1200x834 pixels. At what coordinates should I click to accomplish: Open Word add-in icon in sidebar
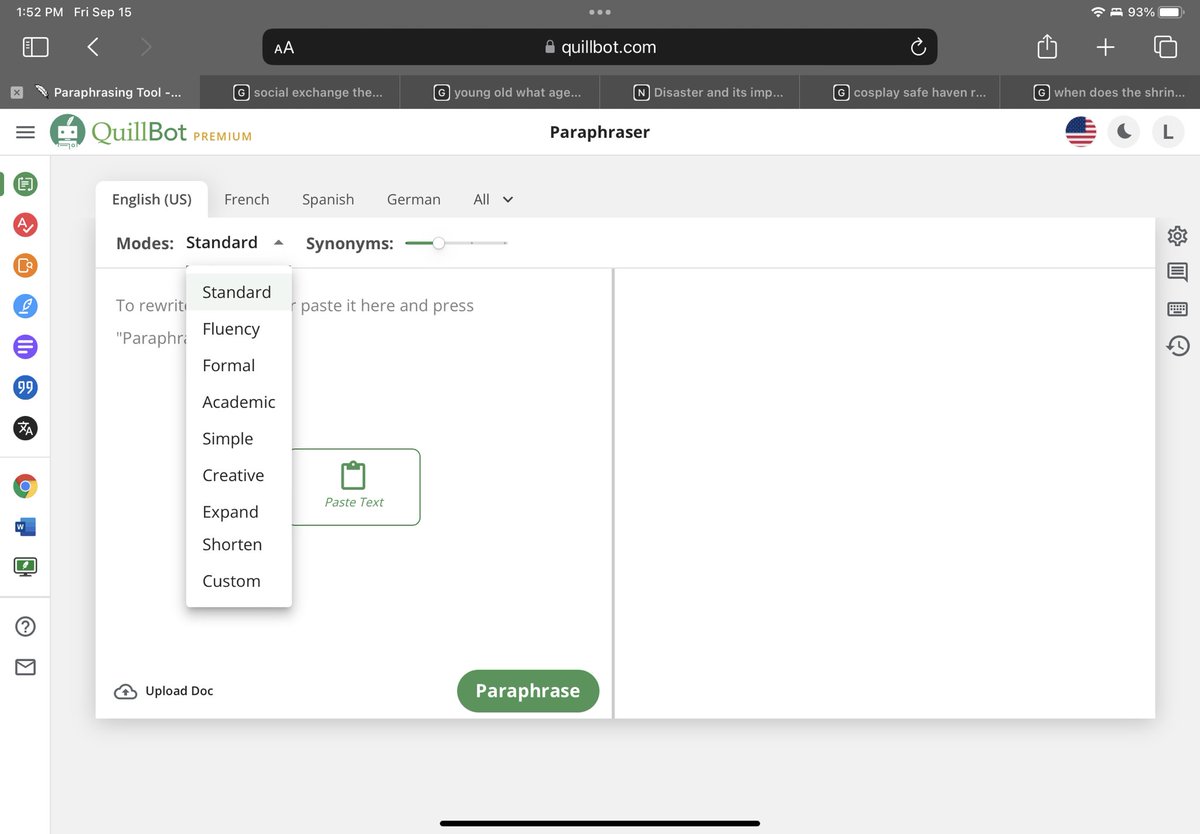[x=25, y=527]
